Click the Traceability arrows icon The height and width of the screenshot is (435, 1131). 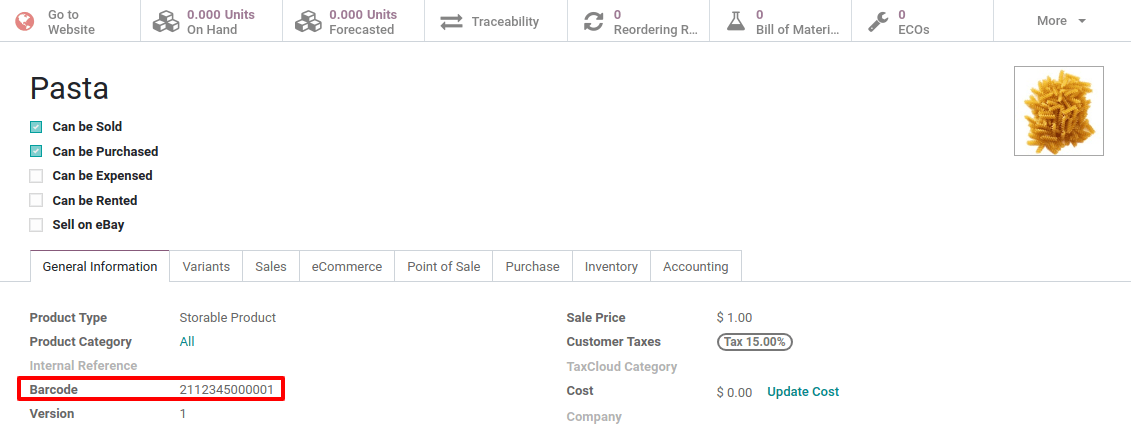coord(452,22)
